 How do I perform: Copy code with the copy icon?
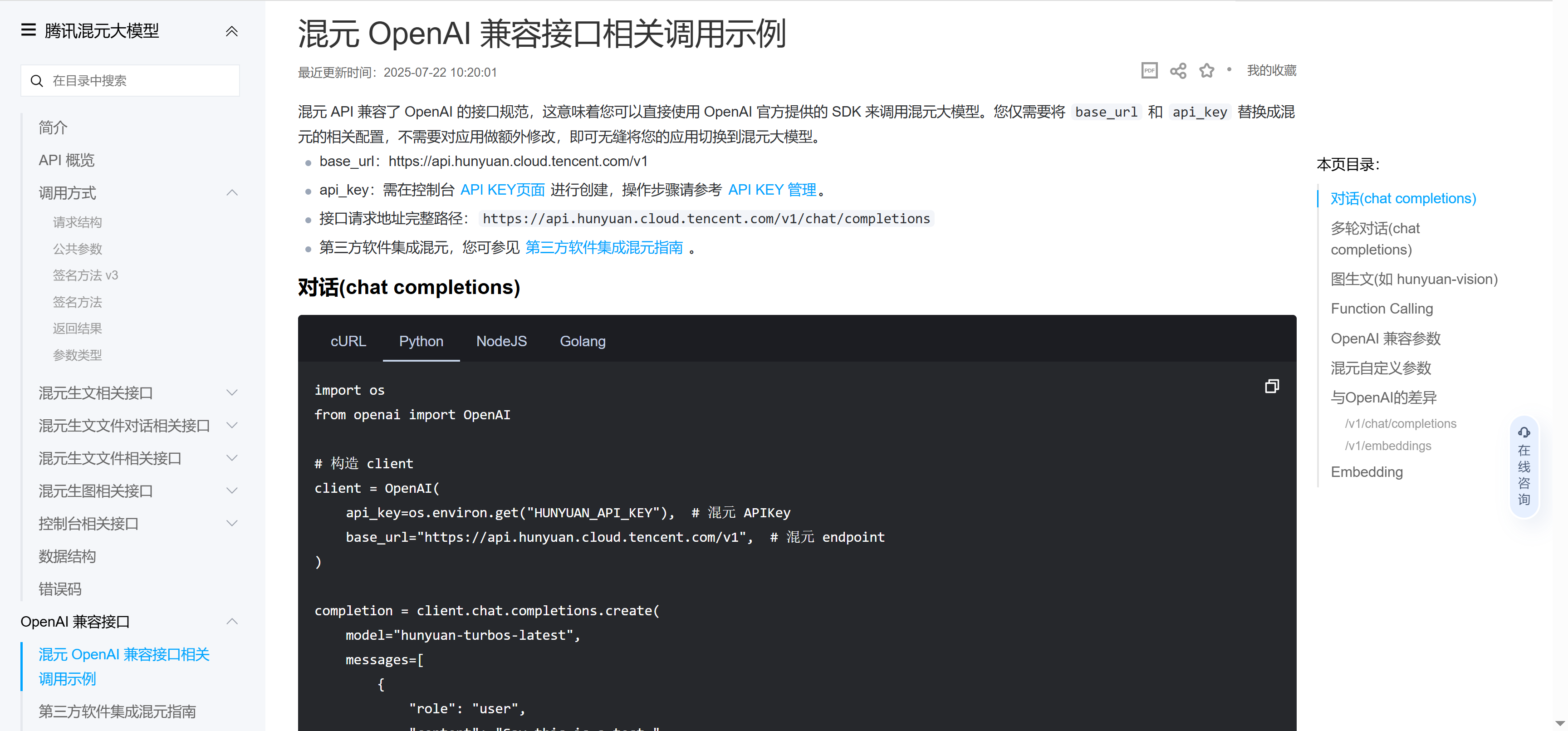coord(1272,387)
